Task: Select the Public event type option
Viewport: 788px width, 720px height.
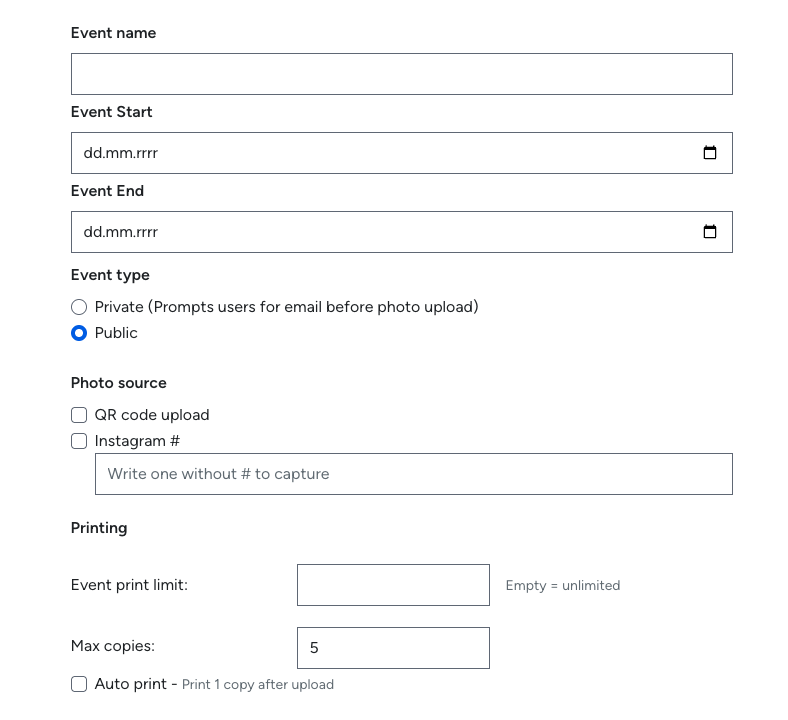Action: (x=79, y=333)
